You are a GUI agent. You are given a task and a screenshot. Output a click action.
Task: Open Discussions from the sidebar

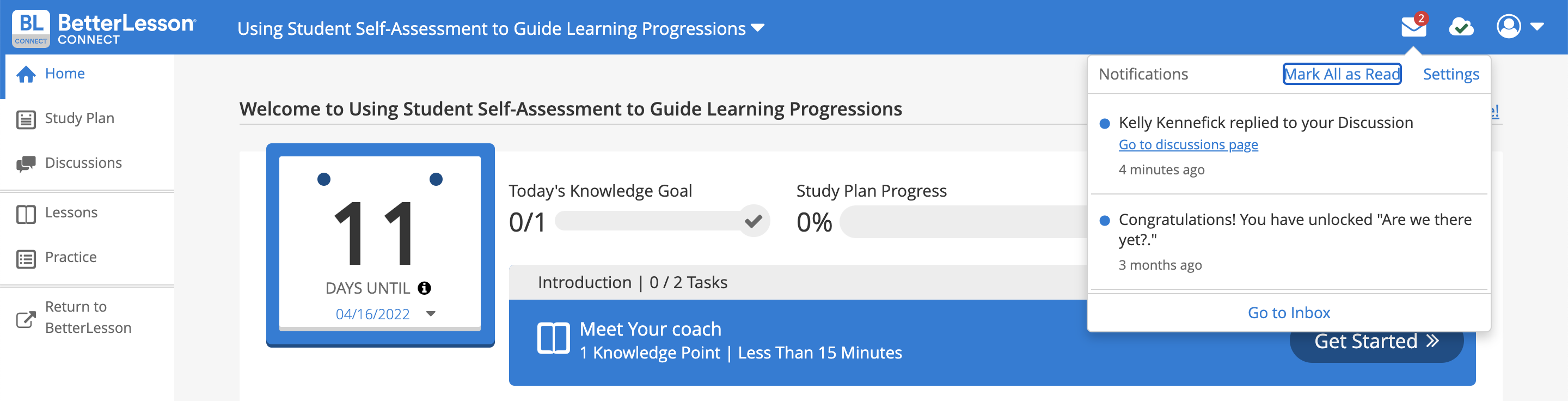point(83,163)
